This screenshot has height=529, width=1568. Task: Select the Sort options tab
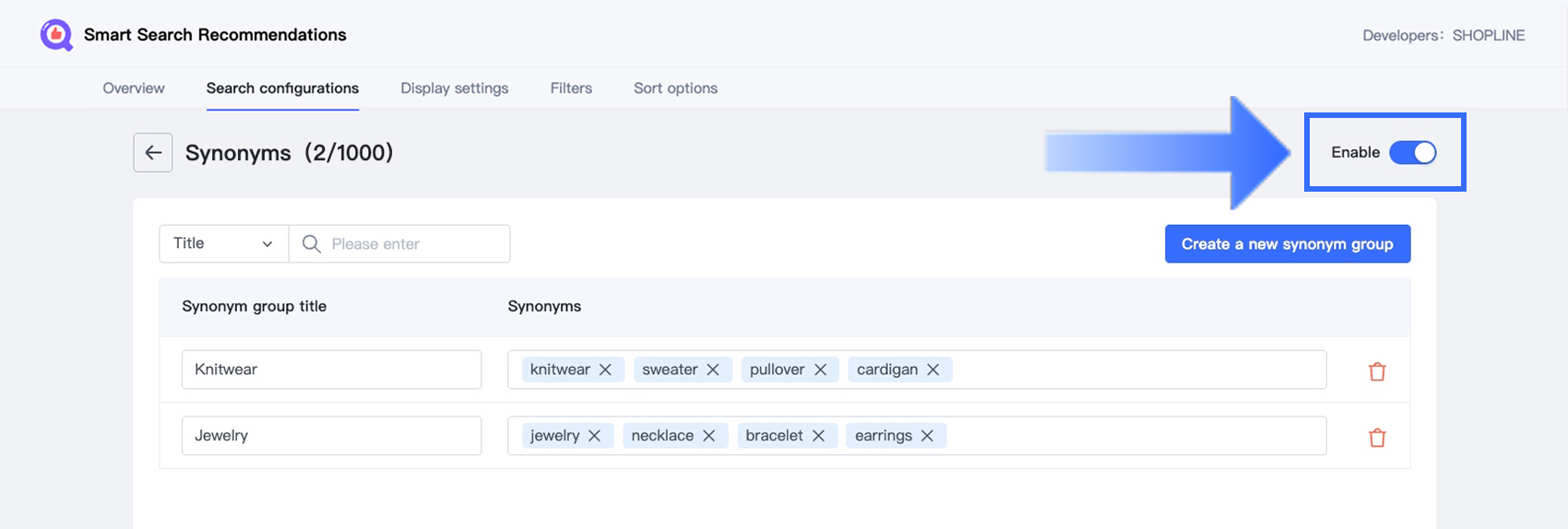pos(675,88)
